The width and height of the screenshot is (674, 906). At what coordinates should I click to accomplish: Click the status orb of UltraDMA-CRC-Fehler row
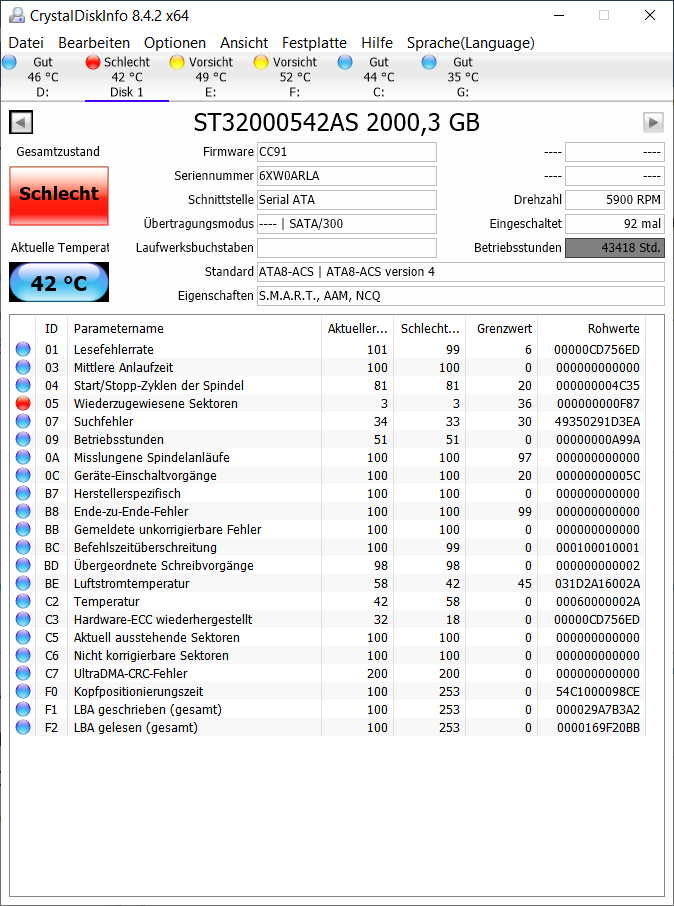point(23,673)
